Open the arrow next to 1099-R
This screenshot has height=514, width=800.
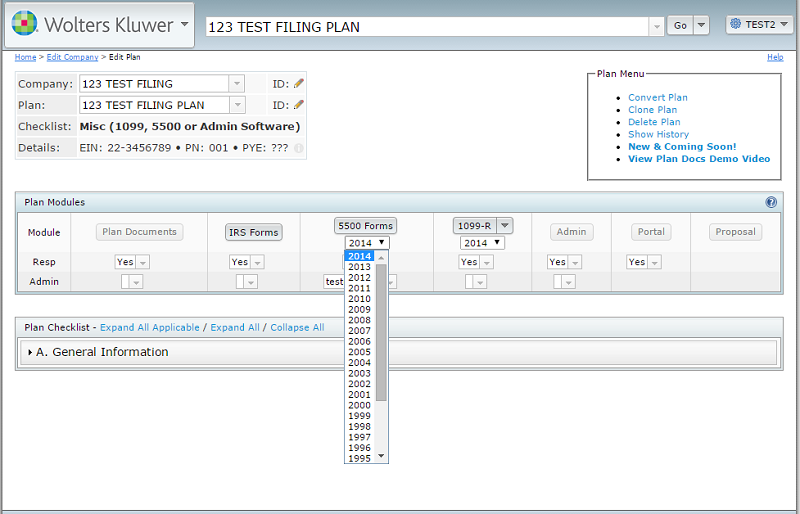coord(505,226)
